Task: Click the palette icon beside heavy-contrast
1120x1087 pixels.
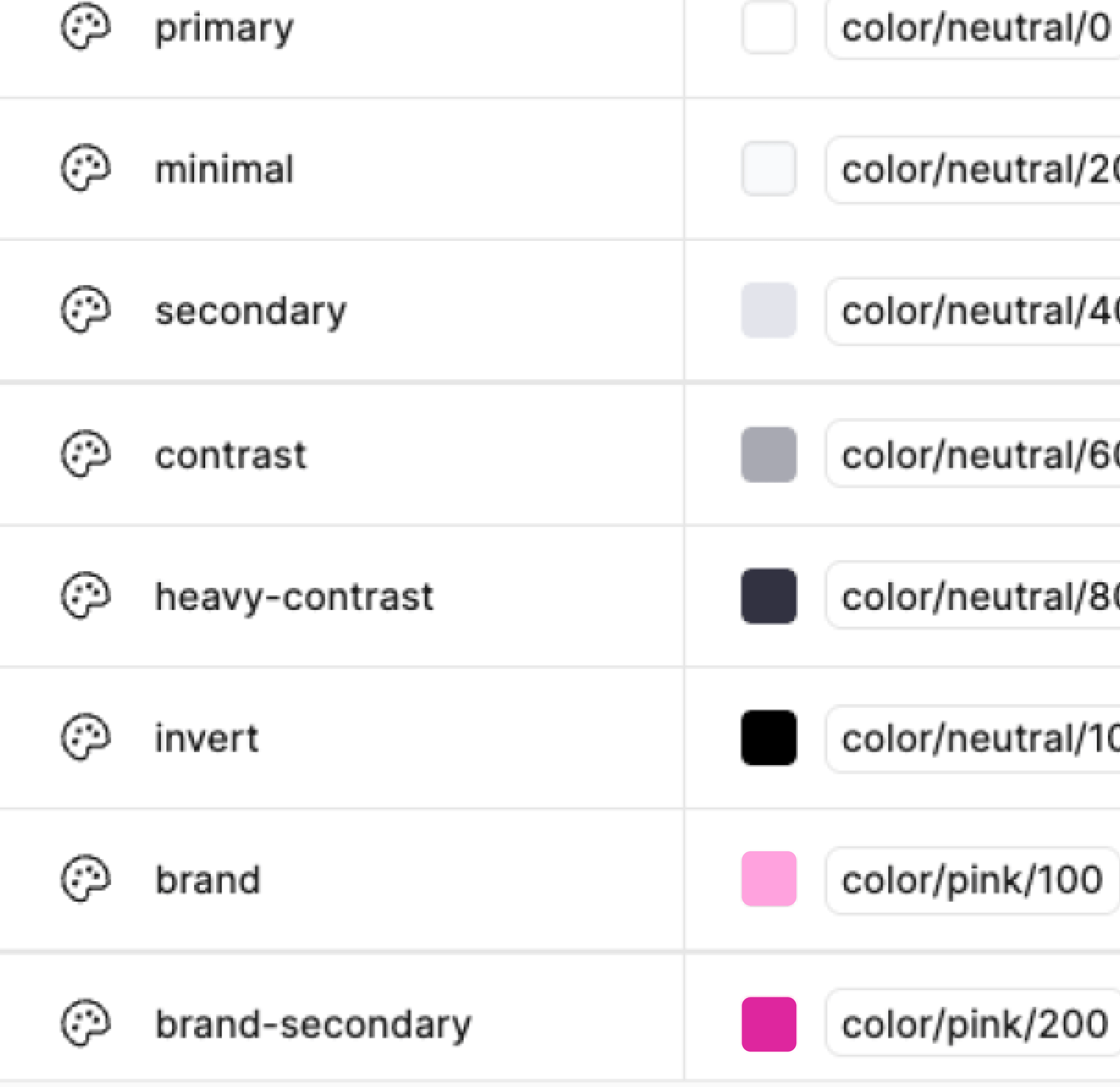Action: 86,596
